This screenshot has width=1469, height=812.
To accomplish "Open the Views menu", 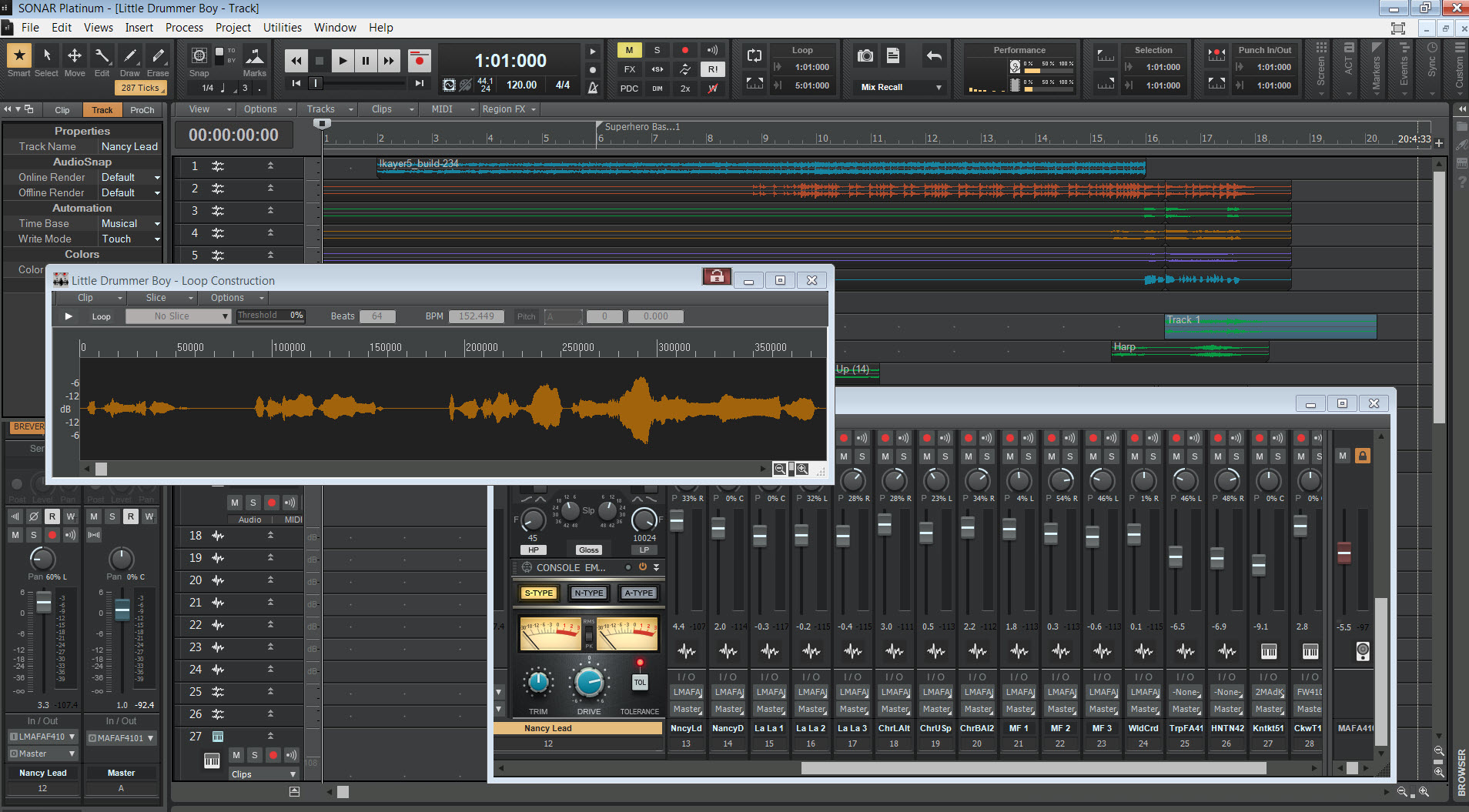I will [99, 28].
